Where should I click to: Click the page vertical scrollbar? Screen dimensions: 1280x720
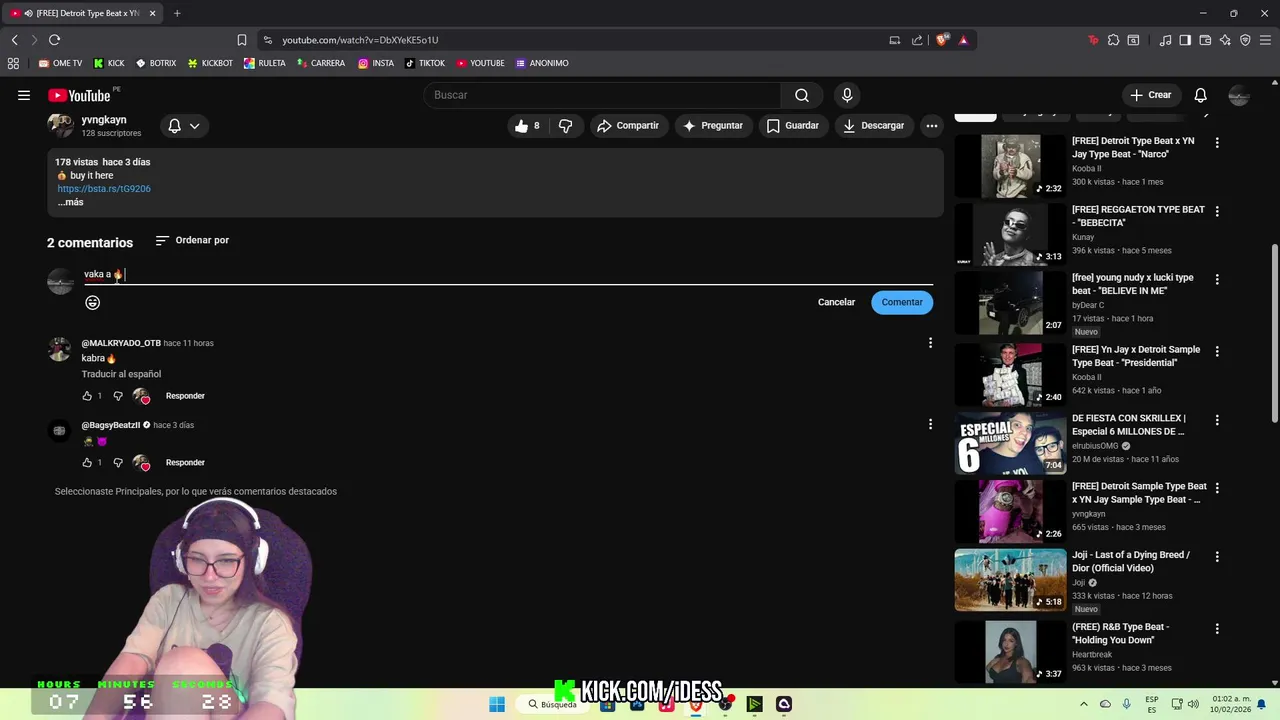(x=1274, y=332)
